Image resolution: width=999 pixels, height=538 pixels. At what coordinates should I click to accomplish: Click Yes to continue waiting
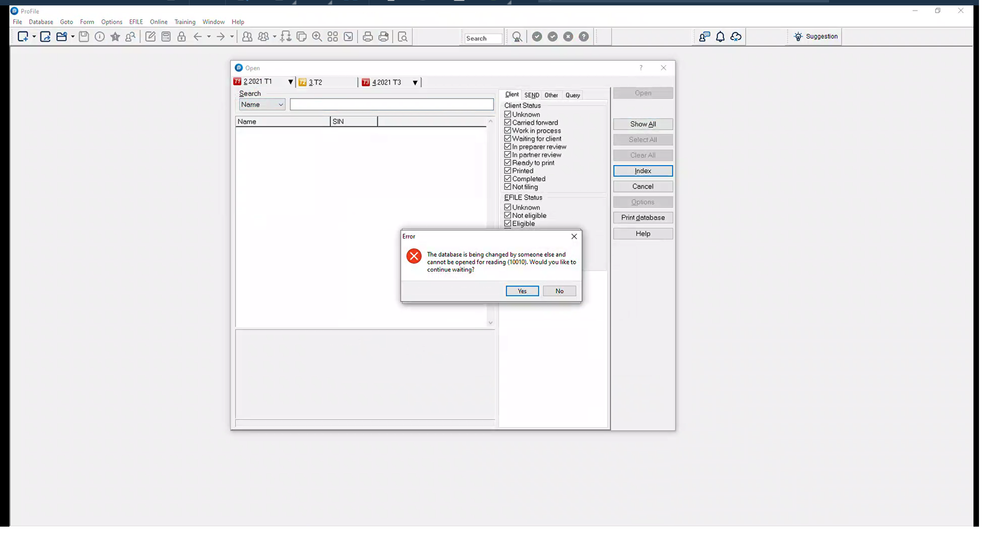click(522, 291)
